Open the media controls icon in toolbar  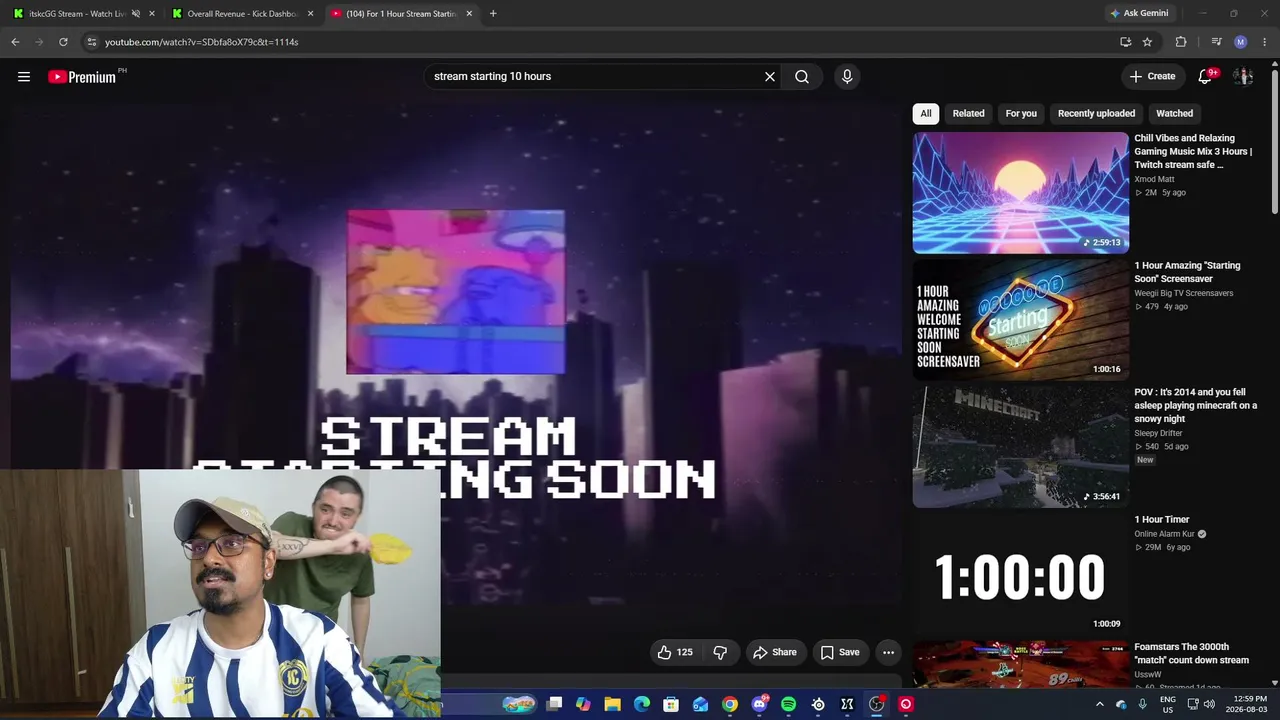click(x=1216, y=42)
